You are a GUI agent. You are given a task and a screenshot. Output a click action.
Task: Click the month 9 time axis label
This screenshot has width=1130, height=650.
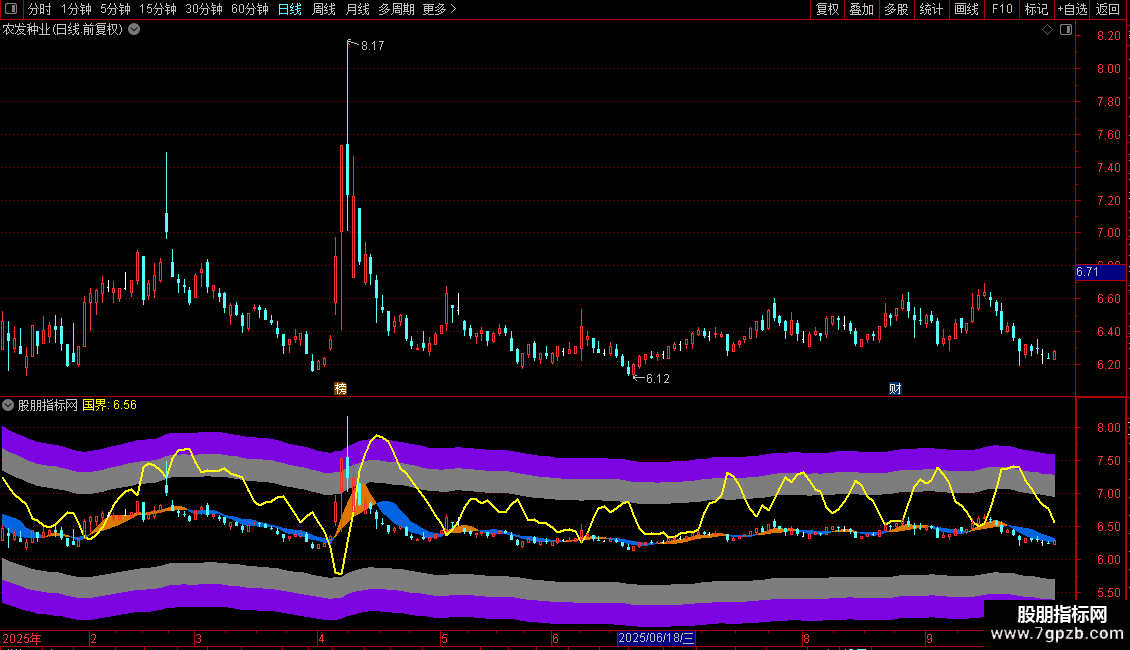[929, 638]
